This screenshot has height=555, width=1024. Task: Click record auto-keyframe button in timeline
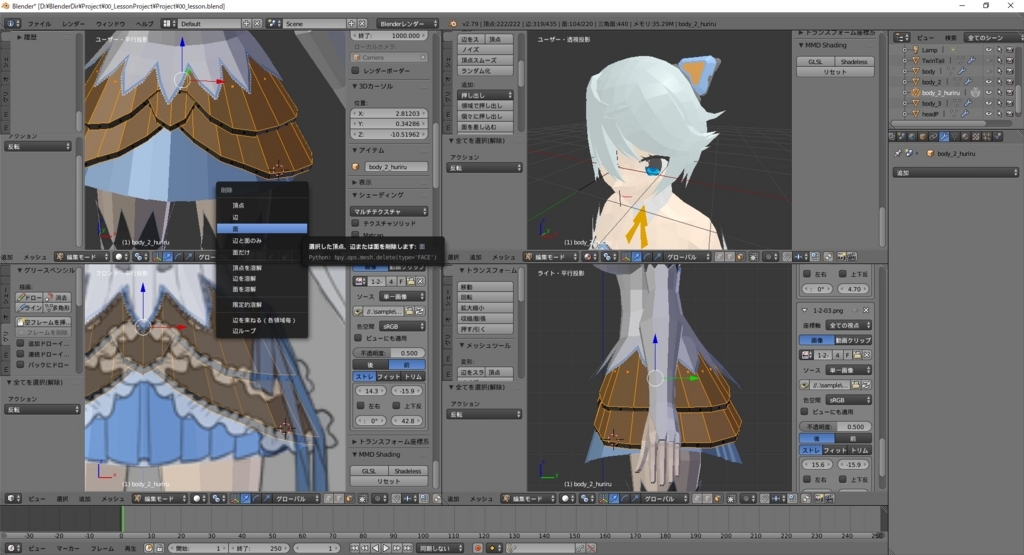point(477,548)
